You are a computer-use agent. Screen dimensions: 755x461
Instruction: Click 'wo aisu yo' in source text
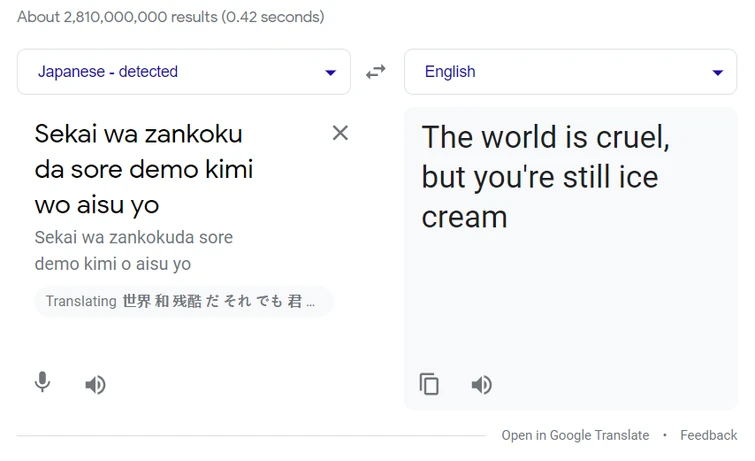pos(97,205)
